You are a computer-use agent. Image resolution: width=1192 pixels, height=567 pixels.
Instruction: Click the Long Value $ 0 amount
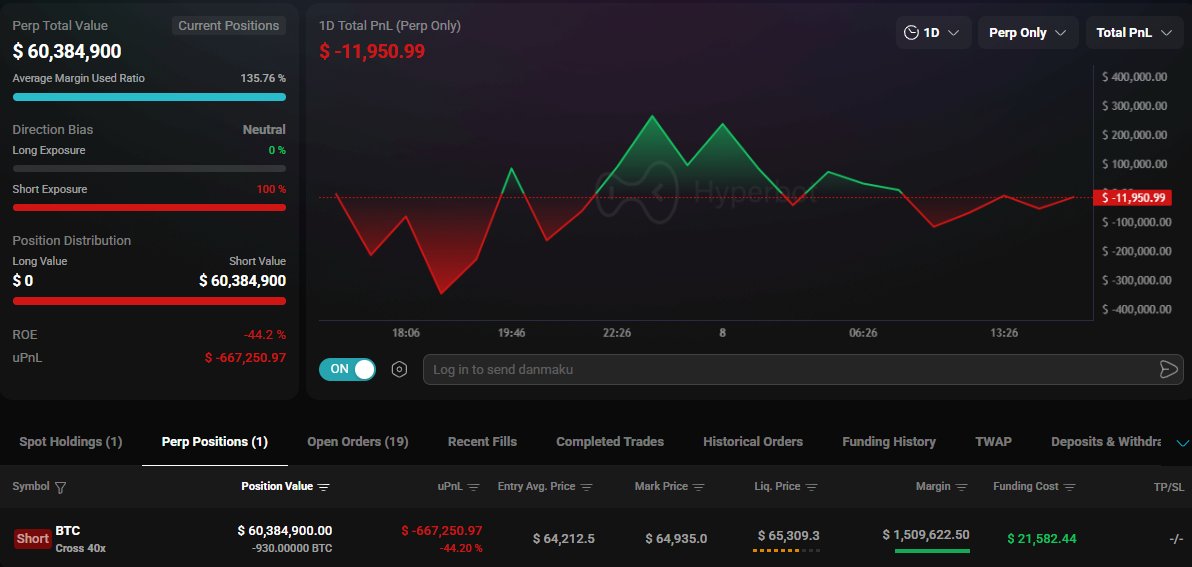tap(23, 281)
